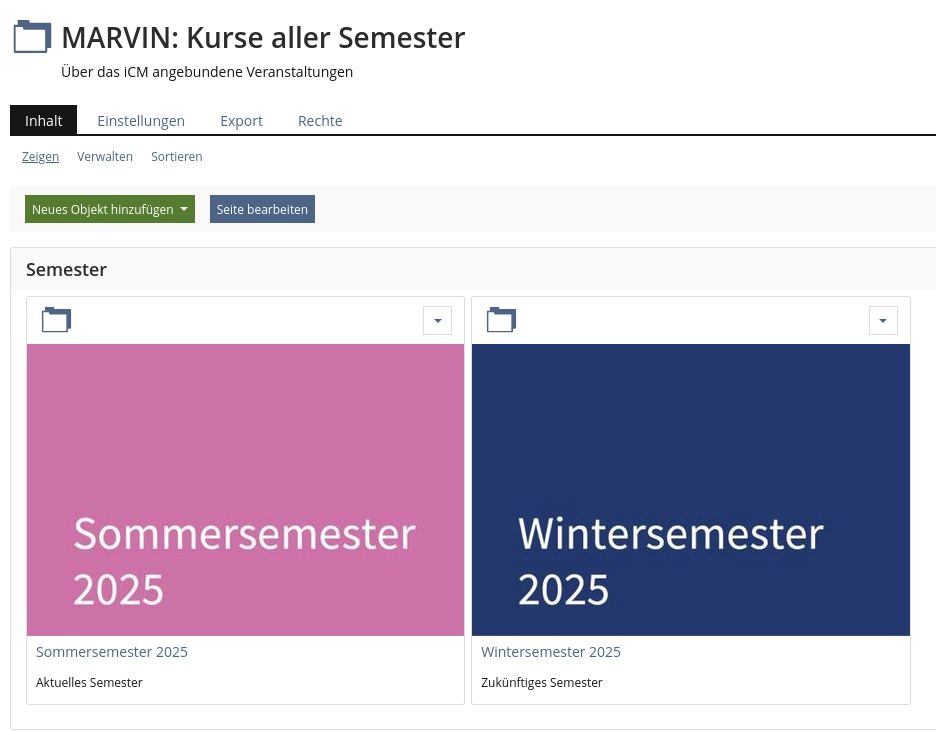Select the Inhalt tab

44,121
